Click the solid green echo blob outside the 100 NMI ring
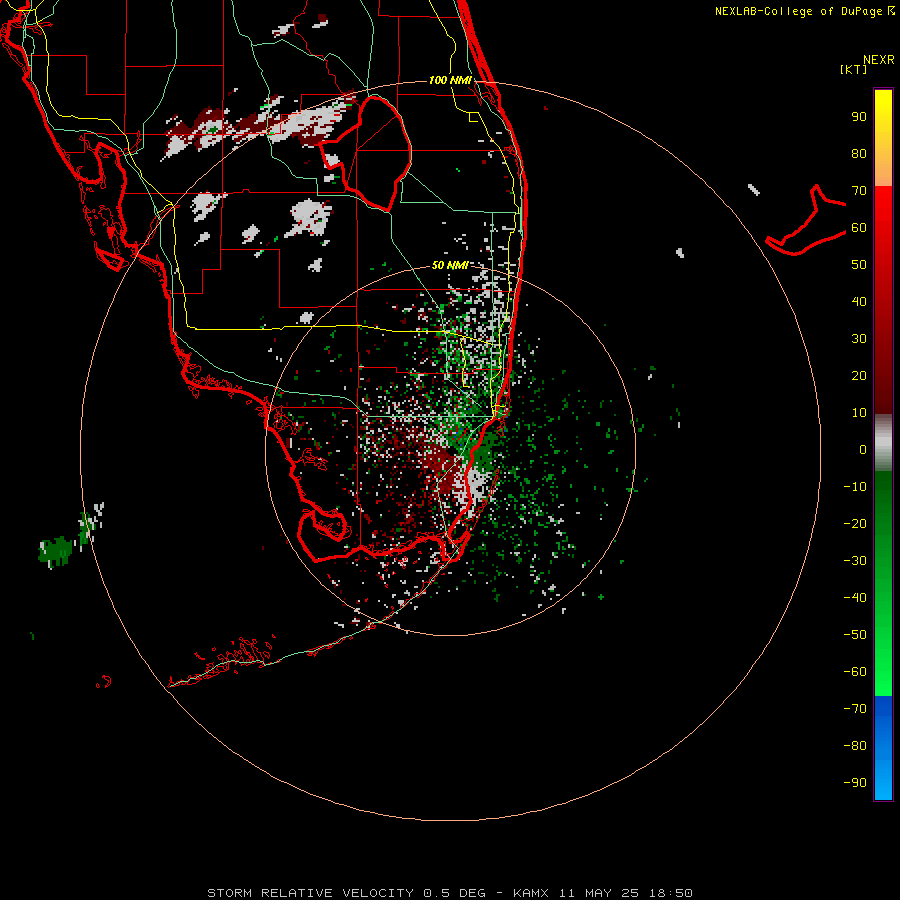The image size is (900, 900). 55,550
